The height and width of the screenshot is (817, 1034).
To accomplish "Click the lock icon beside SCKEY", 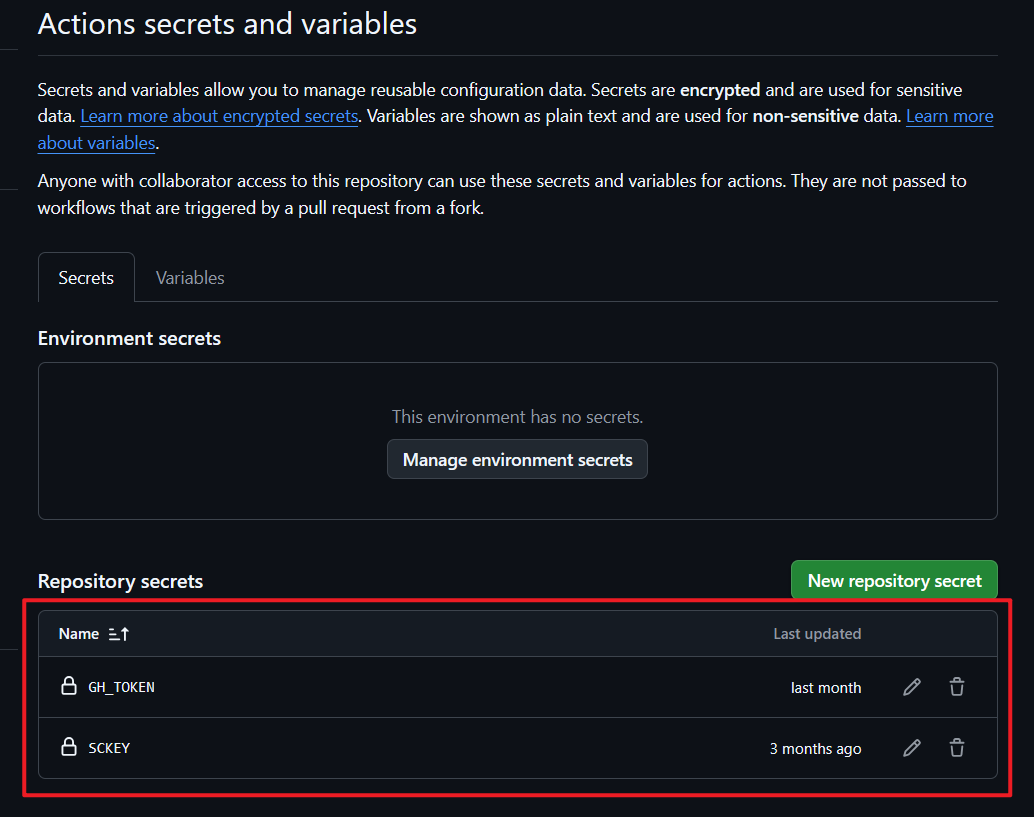I will point(69,748).
